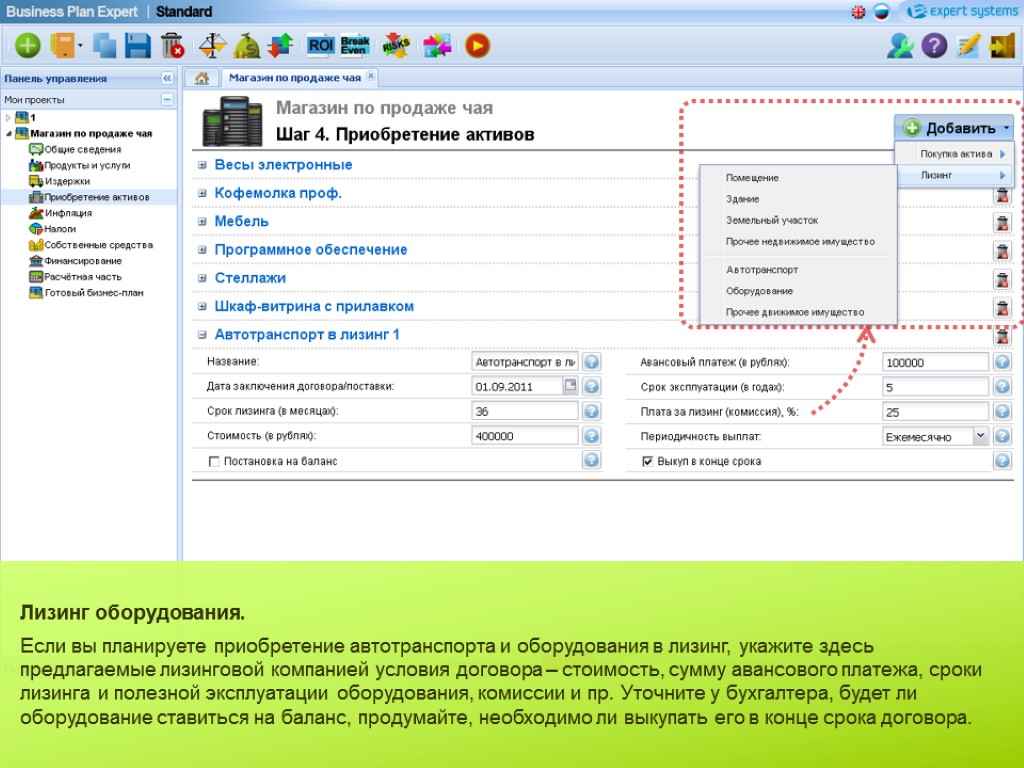
Task: Open Продукты и услуги tree item
Action: 88,165
